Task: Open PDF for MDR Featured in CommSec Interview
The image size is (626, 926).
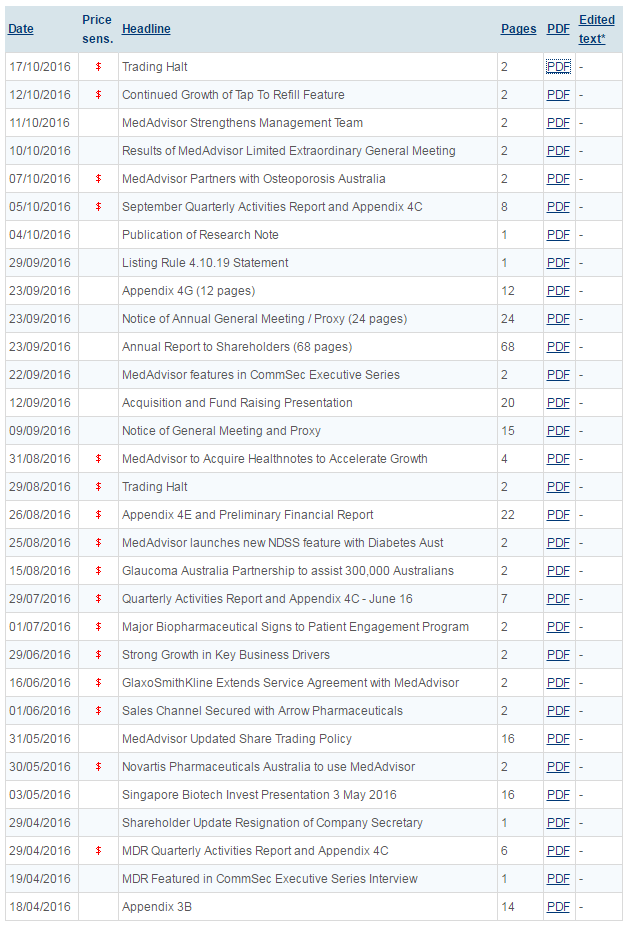Action: click(x=558, y=879)
